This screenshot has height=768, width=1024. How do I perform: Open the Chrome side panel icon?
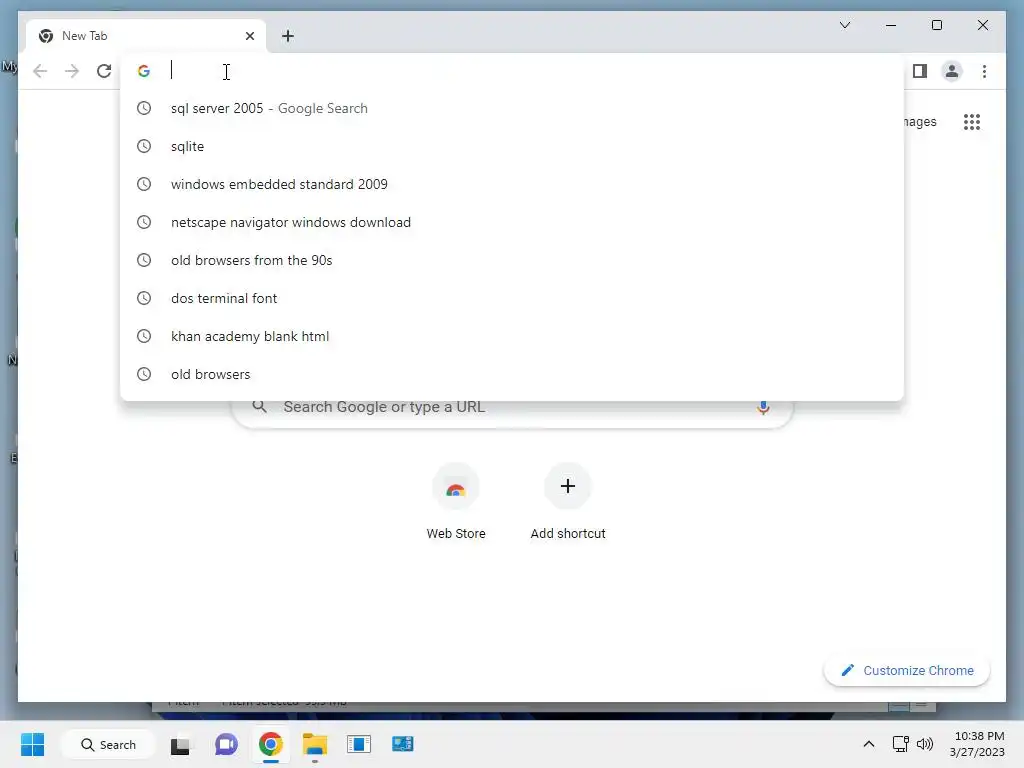(x=920, y=71)
